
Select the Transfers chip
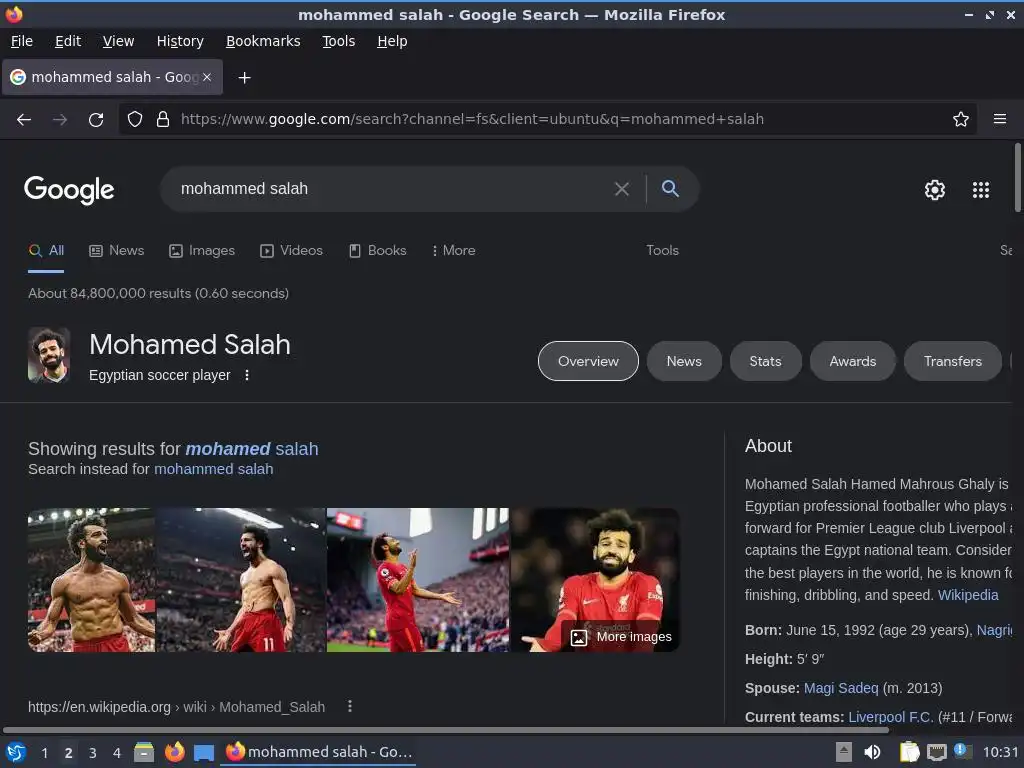[x=952, y=361]
